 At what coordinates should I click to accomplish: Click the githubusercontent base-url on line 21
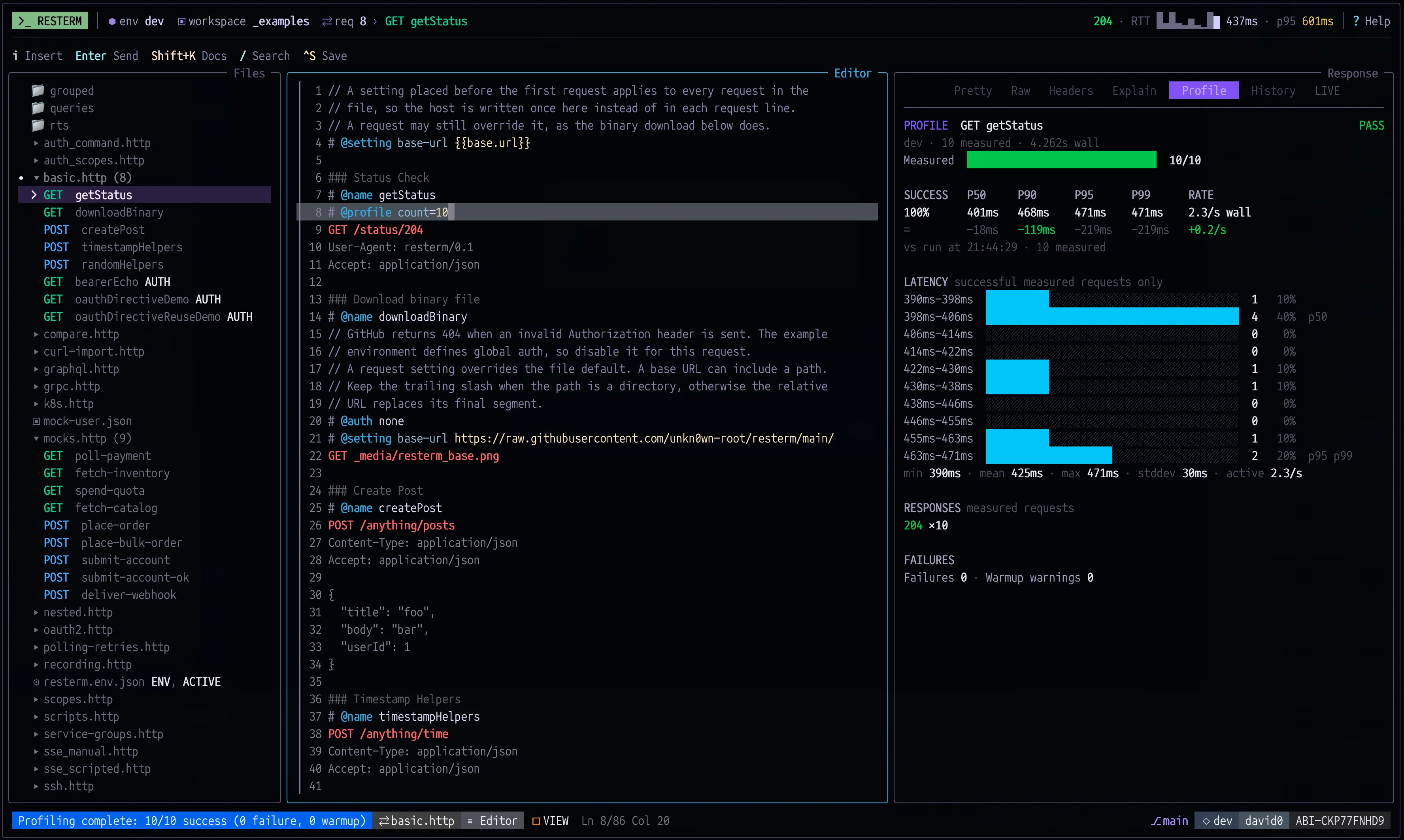coord(643,439)
